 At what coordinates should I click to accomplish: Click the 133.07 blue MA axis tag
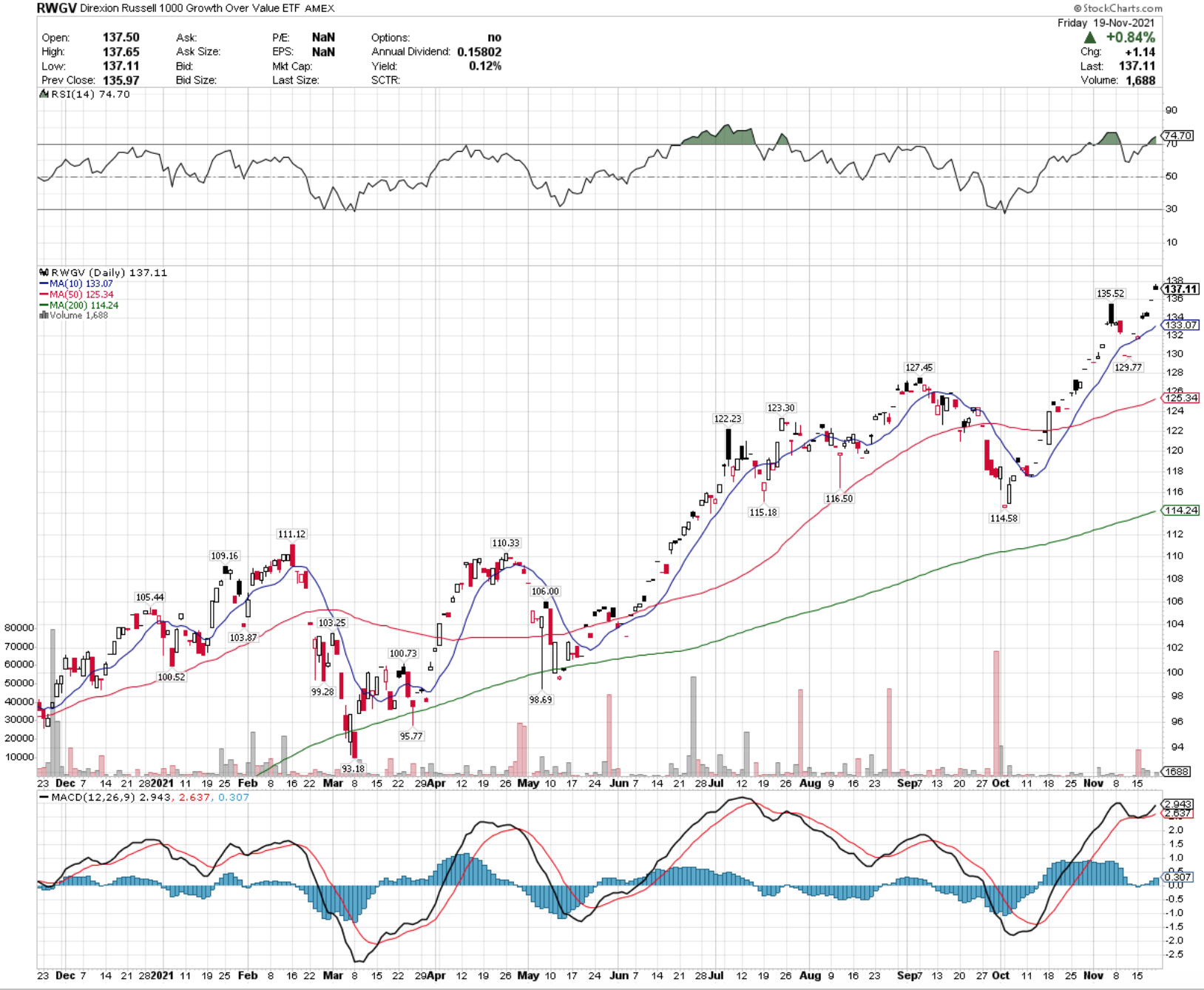(1180, 325)
